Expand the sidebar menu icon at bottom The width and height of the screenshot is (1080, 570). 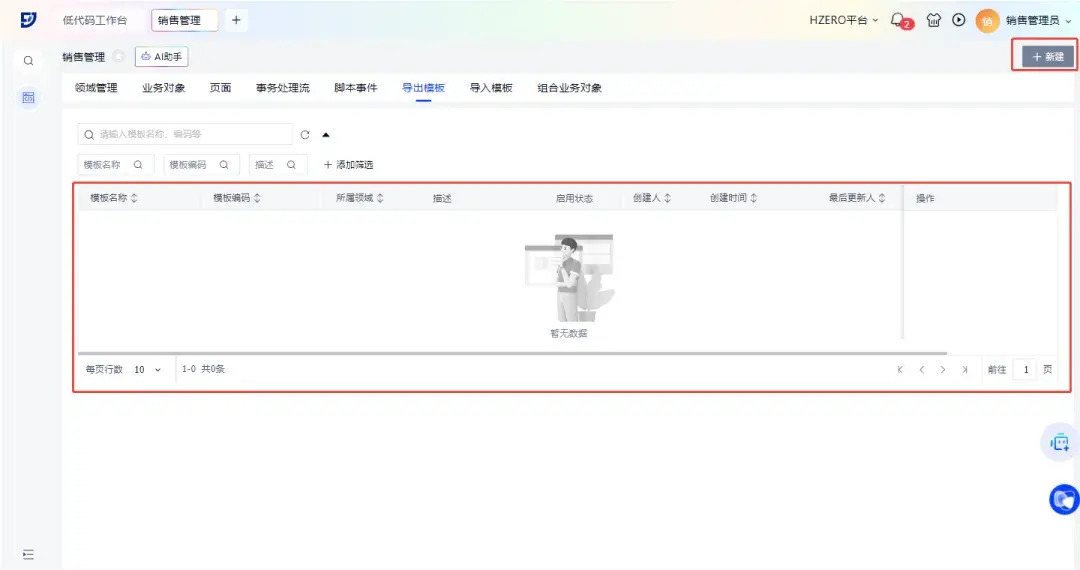[28, 555]
